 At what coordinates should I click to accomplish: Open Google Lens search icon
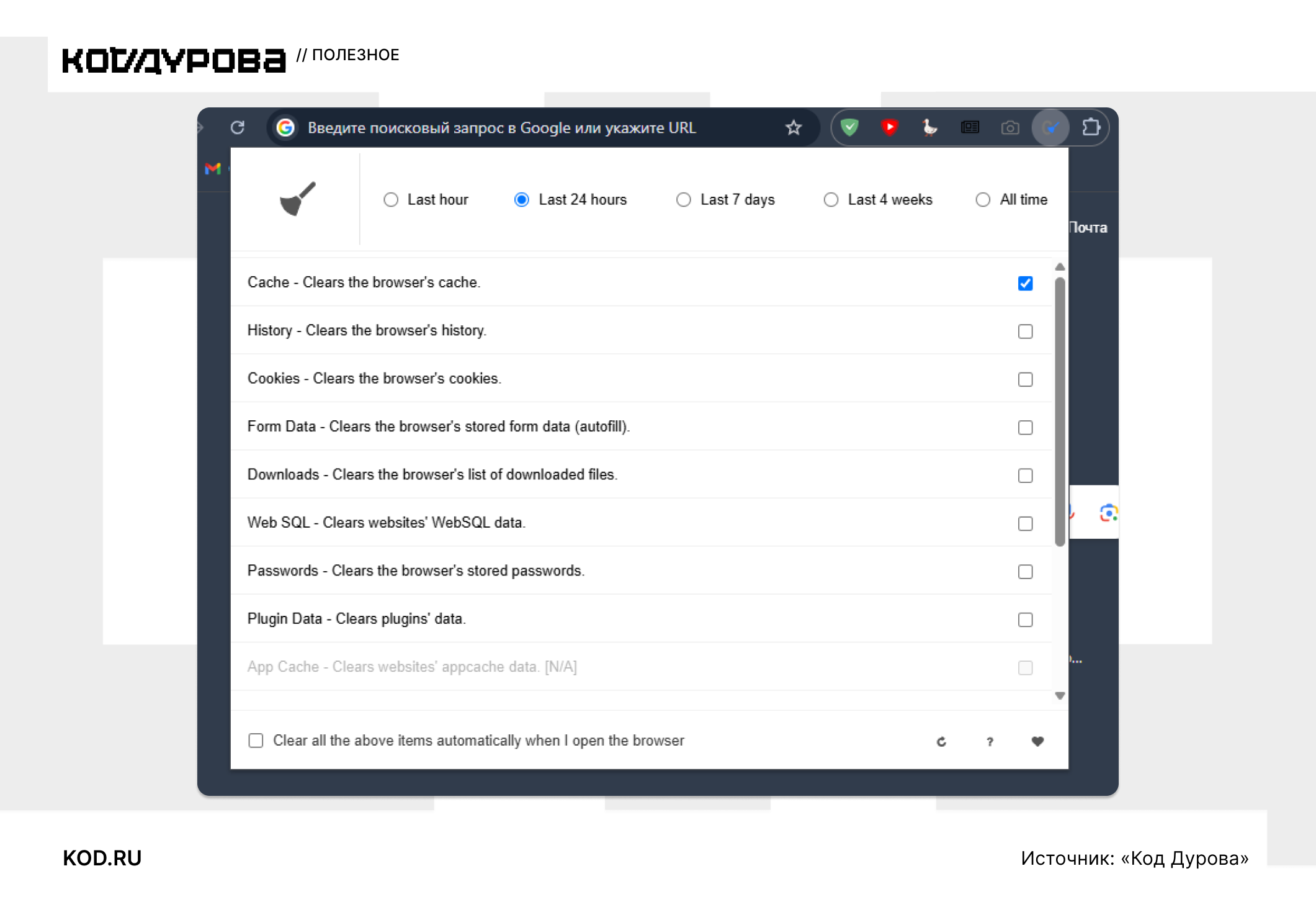(1108, 513)
